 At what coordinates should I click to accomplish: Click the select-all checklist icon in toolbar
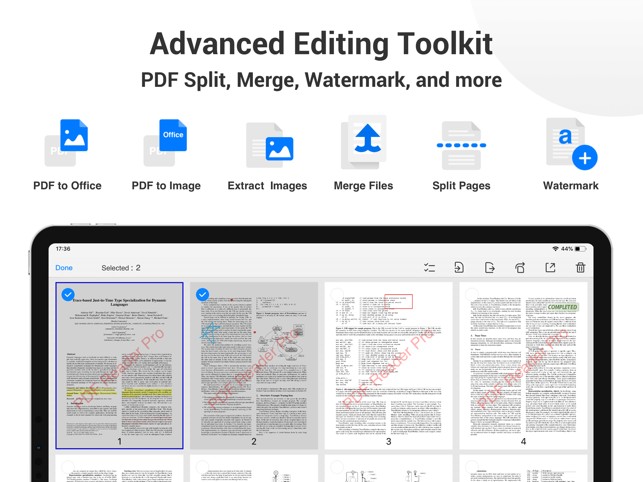pos(429,268)
